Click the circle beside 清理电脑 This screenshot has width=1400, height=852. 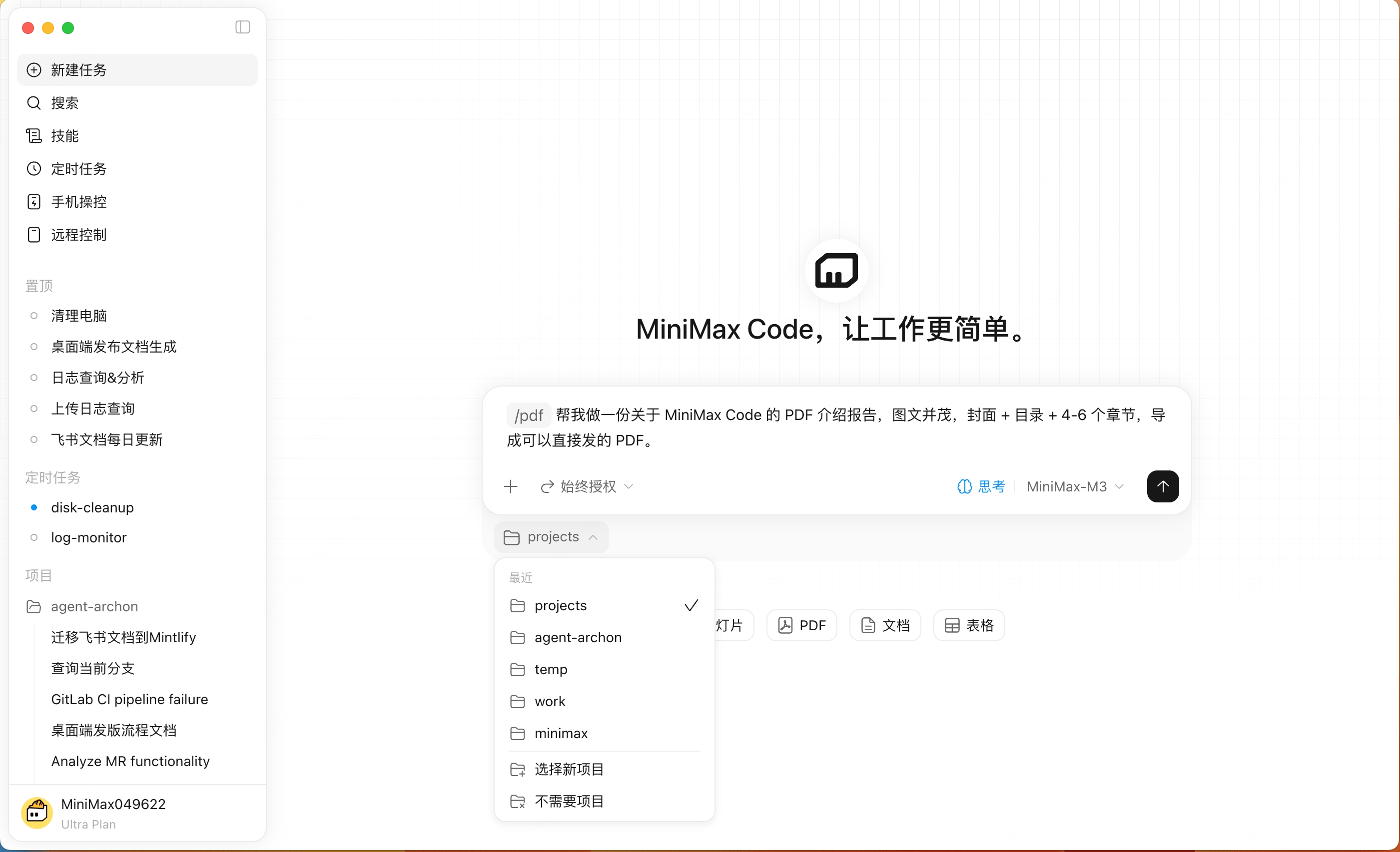click(34, 315)
